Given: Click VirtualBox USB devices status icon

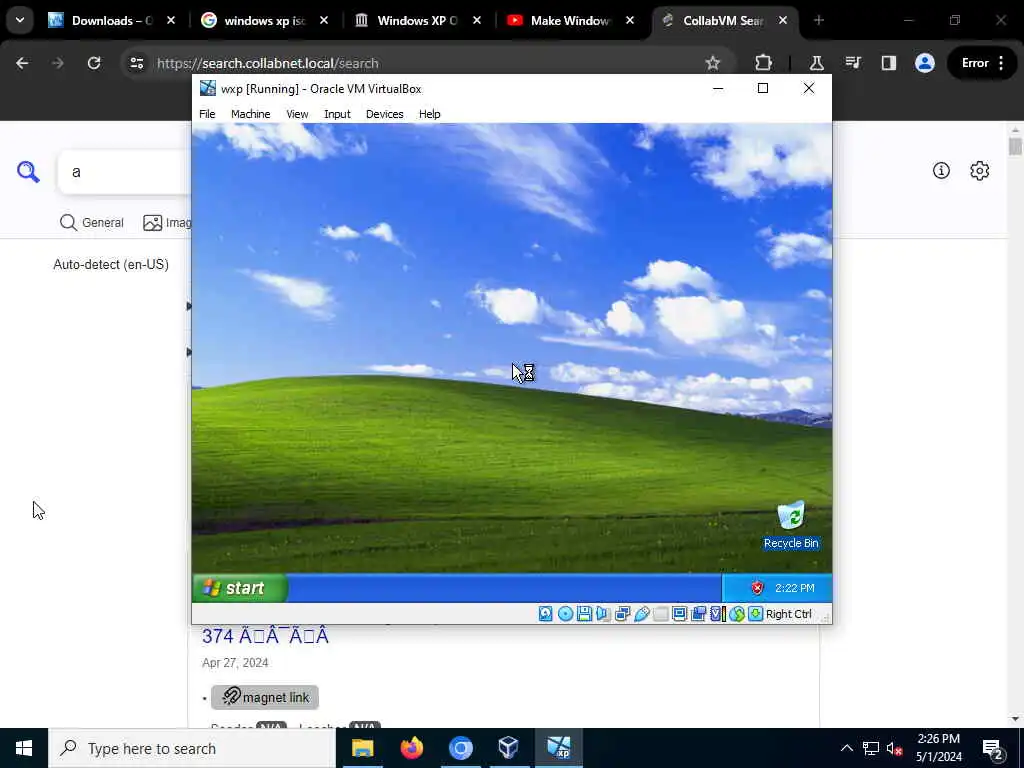Looking at the screenshot, I should (x=641, y=614).
